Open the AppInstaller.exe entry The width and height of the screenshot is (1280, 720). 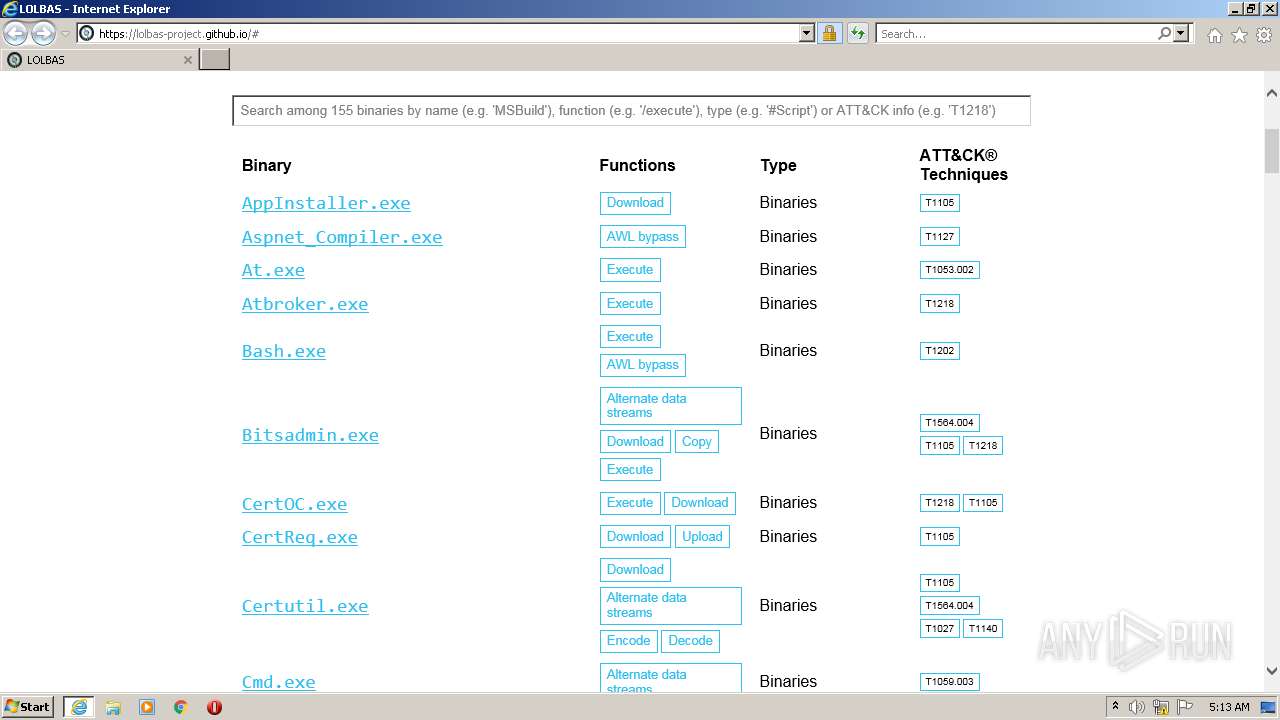326,203
